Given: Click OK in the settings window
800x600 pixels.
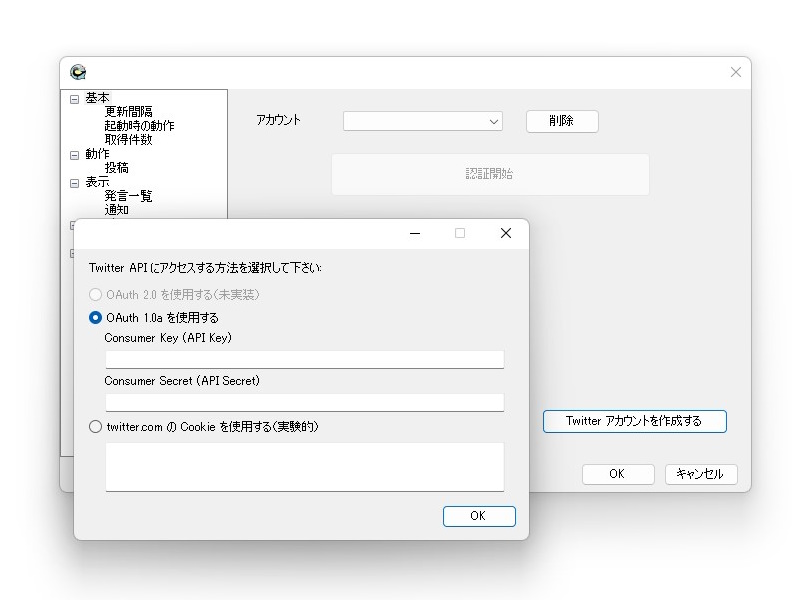Looking at the screenshot, I should click(x=618, y=474).
